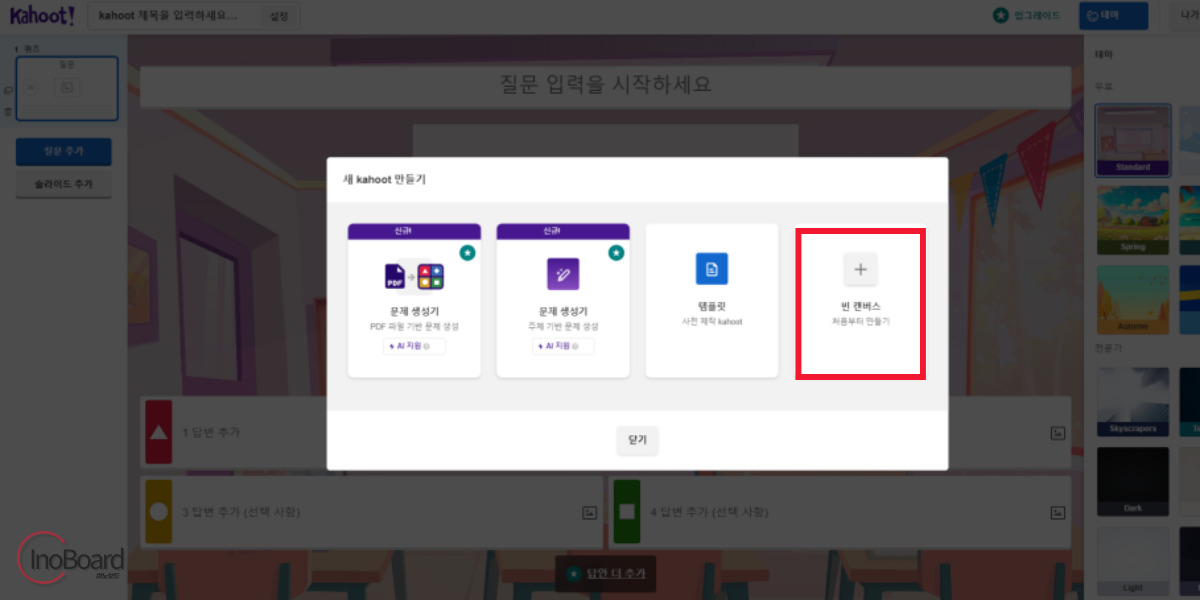Click the 빈 캔버스 label text
Screen dimensions: 1200x600
(861, 306)
